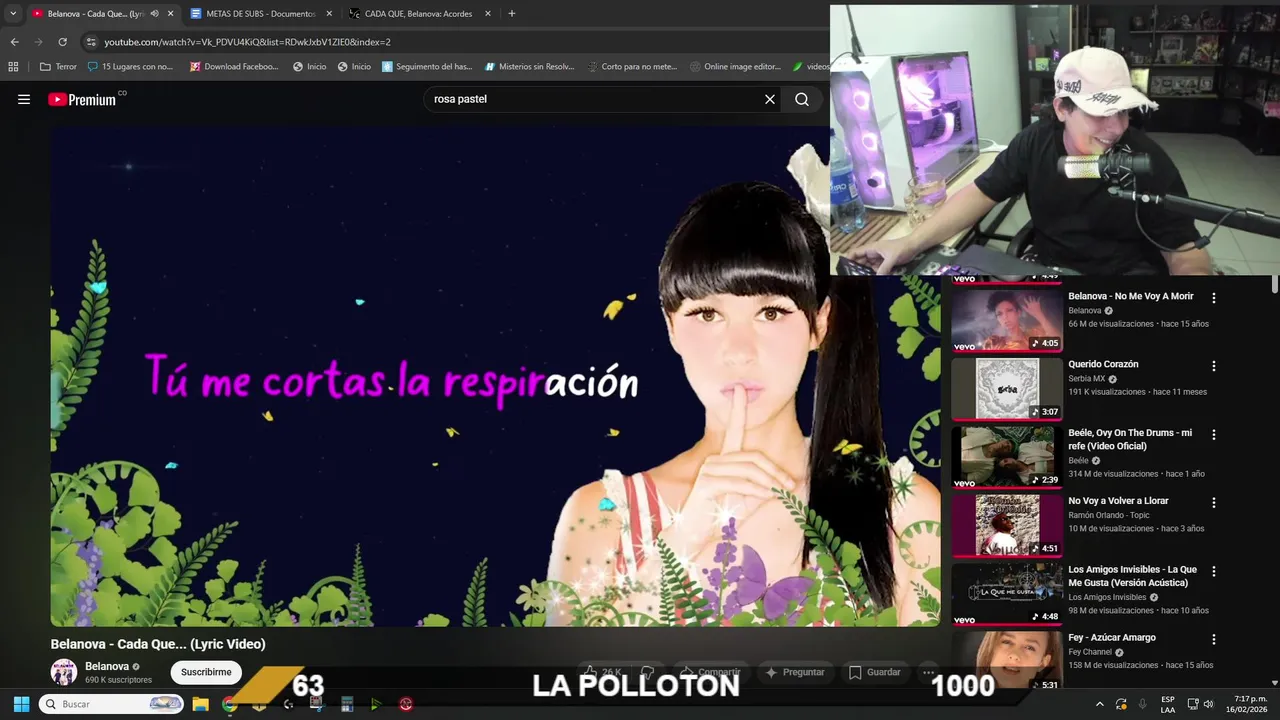Open options for 'No Voy a Volver a Llorar'
The height and width of the screenshot is (720, 1280).
(x=1214, y=503)
